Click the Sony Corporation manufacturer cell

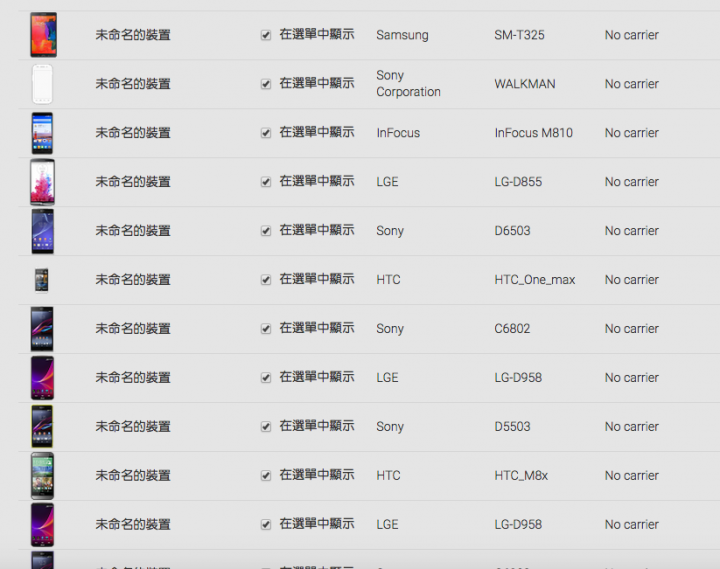[x=408, y=84]
